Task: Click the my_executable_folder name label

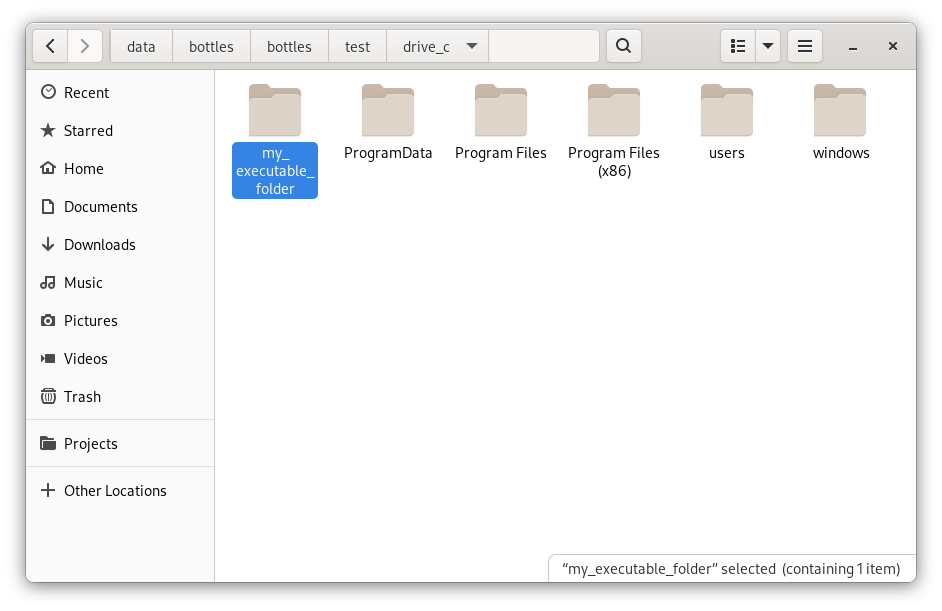Action: [275, 171]
